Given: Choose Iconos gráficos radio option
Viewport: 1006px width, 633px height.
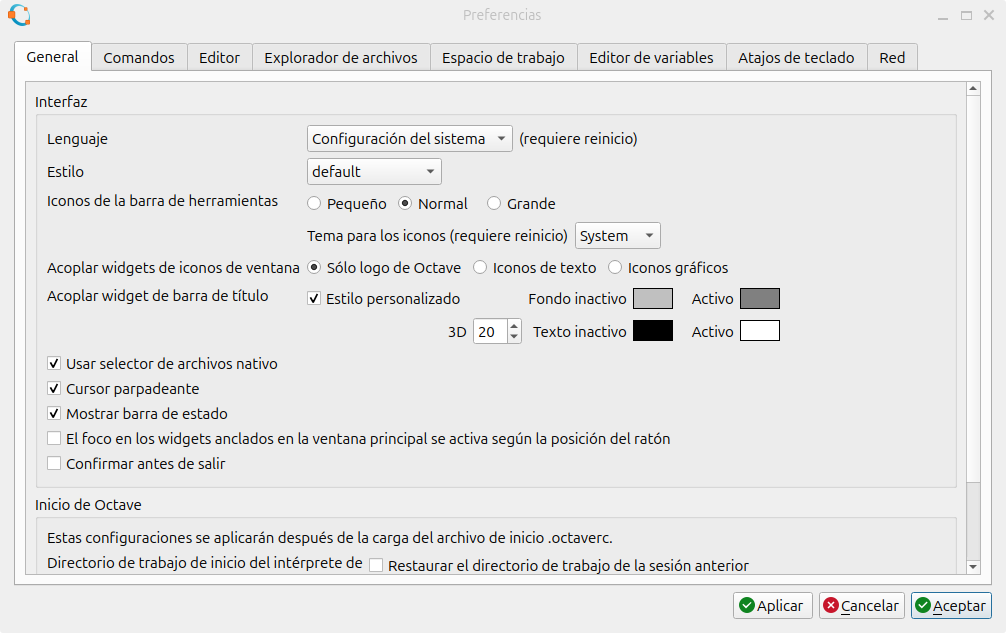Looking at the screenshot, I should coord(615,268).
